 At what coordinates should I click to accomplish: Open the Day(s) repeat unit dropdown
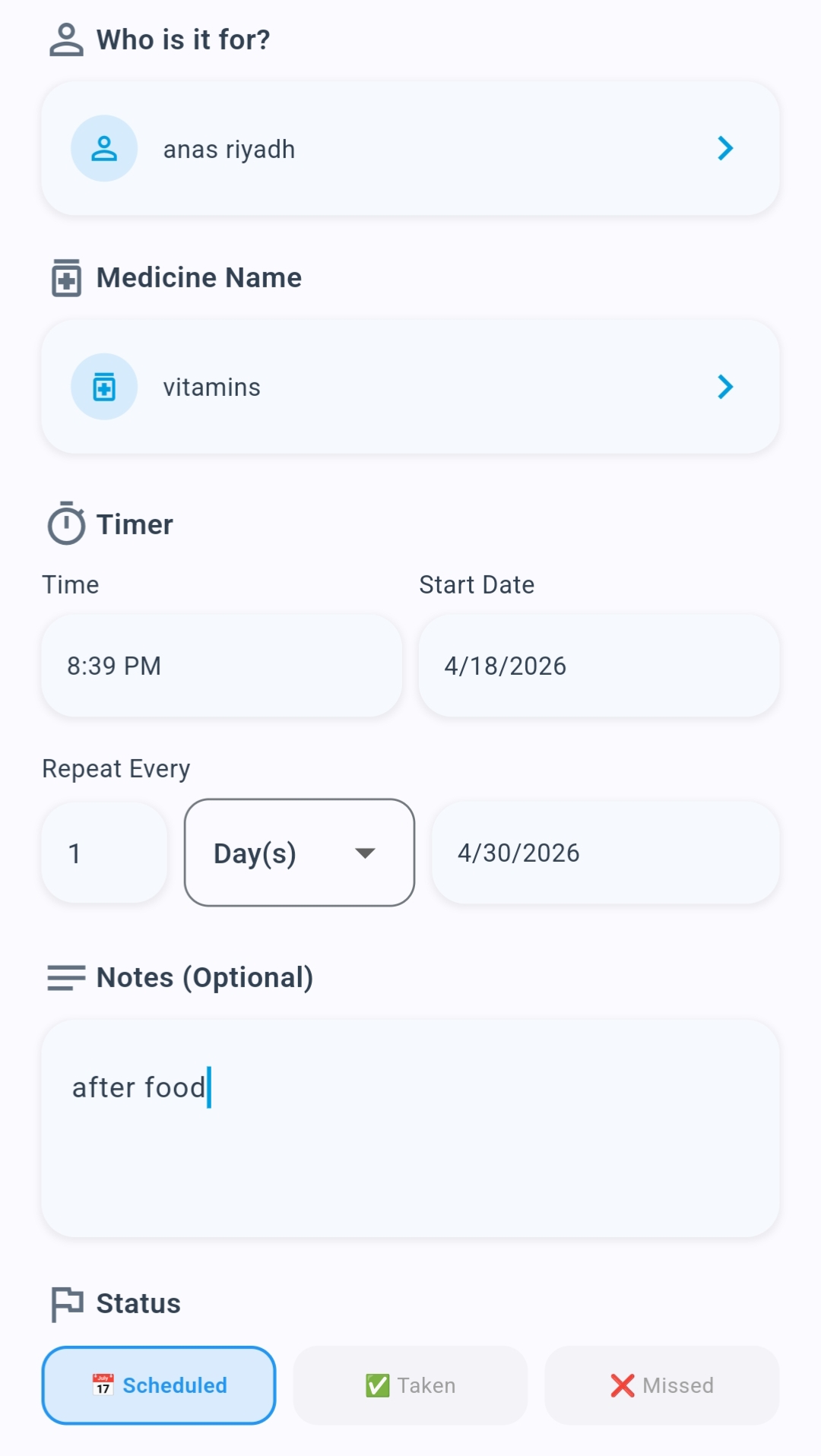tap(300, 853)
